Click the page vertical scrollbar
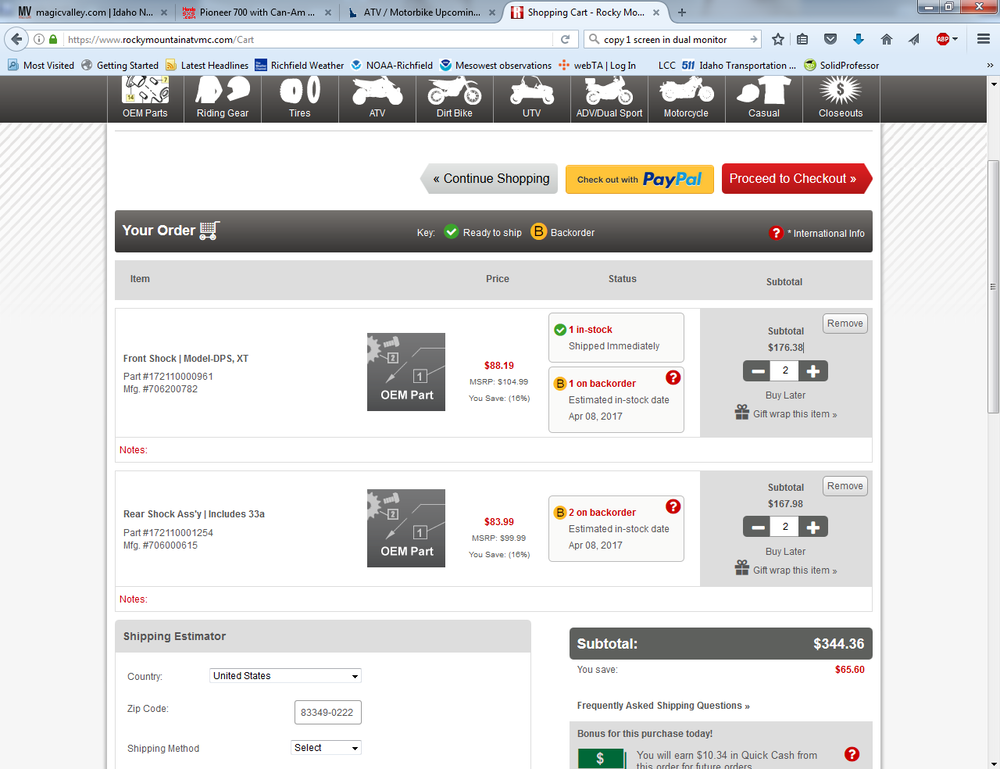The width and height of the screenshot is (1000, 769). (x=993, y=287)
